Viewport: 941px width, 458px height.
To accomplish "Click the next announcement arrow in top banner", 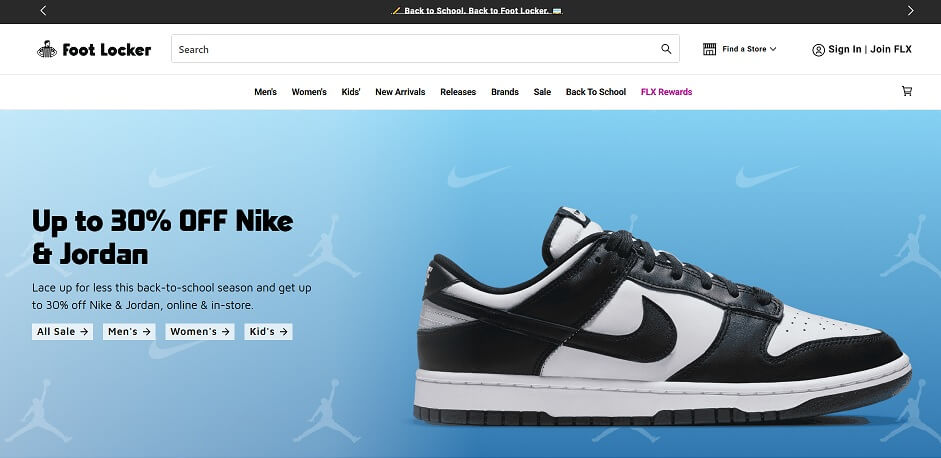I will click(x=910, y=10).
